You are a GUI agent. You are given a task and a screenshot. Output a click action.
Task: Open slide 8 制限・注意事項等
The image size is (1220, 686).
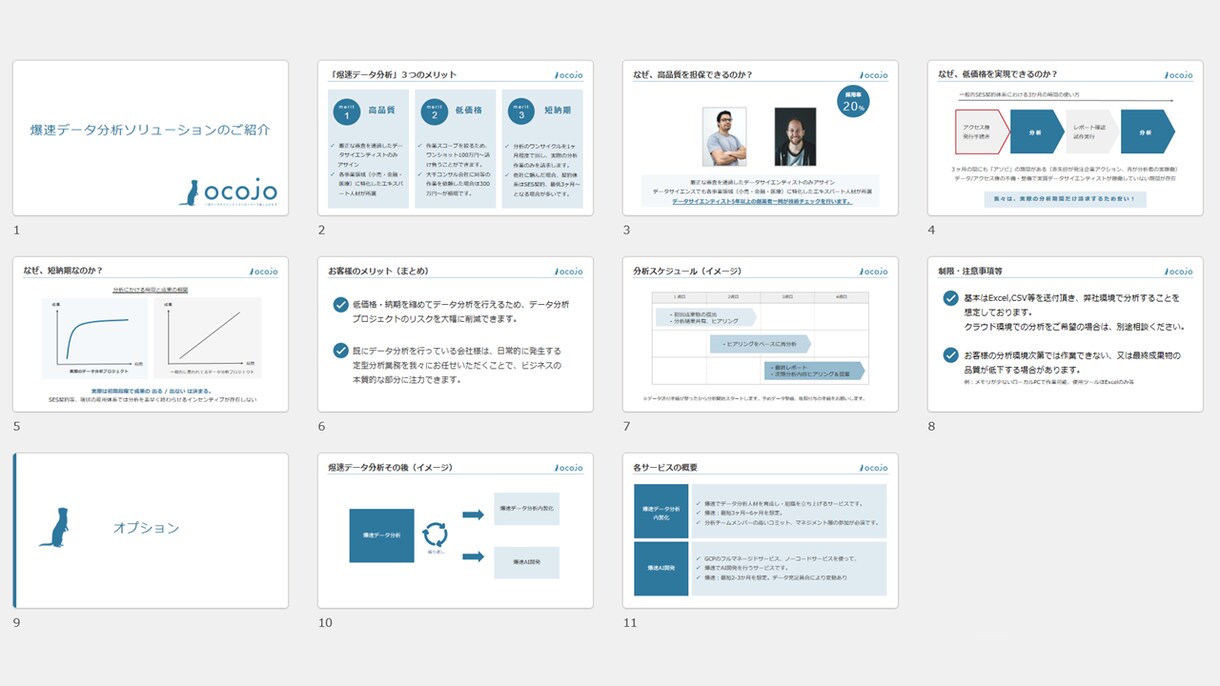coord(1065,334)
